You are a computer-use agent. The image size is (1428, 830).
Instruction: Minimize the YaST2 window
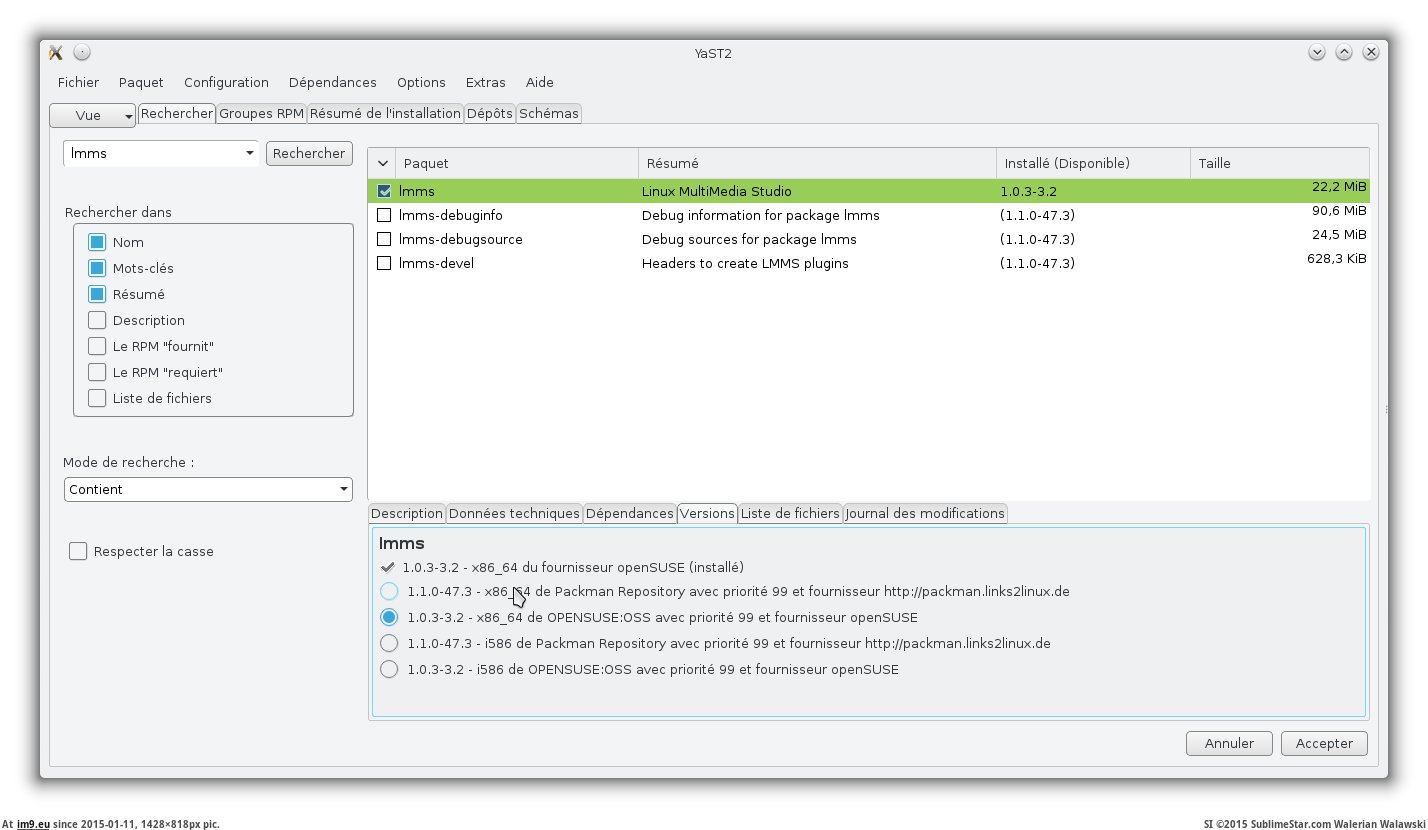click(x=1316, y=53)
